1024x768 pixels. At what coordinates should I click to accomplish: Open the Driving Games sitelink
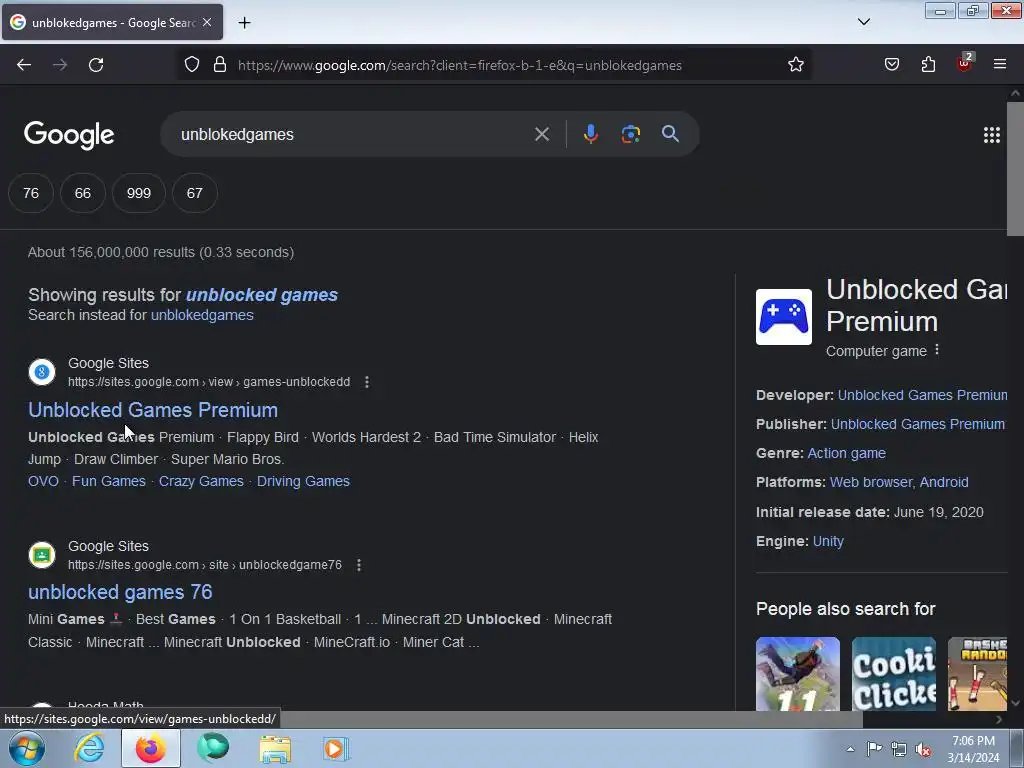303,481
